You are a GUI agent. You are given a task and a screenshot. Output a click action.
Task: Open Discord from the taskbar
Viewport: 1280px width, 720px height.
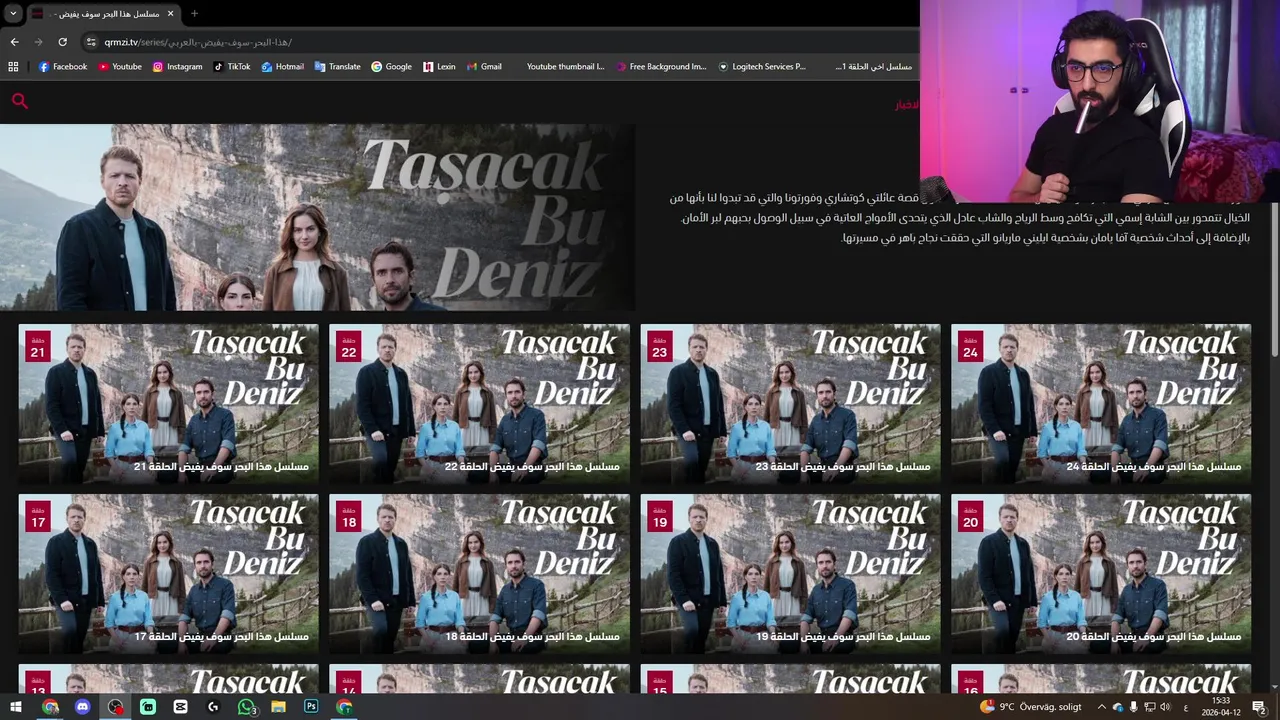click(83, 707)
